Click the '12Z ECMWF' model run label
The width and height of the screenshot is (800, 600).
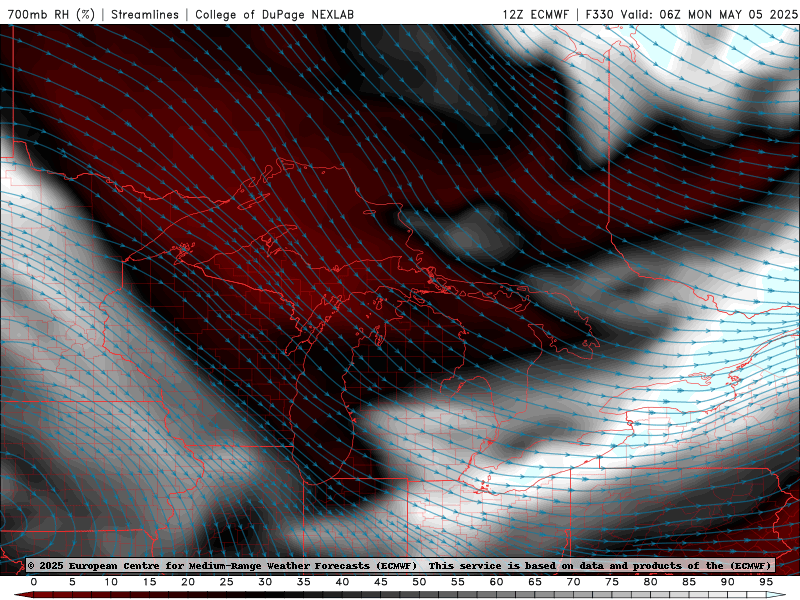pos(535,14)
